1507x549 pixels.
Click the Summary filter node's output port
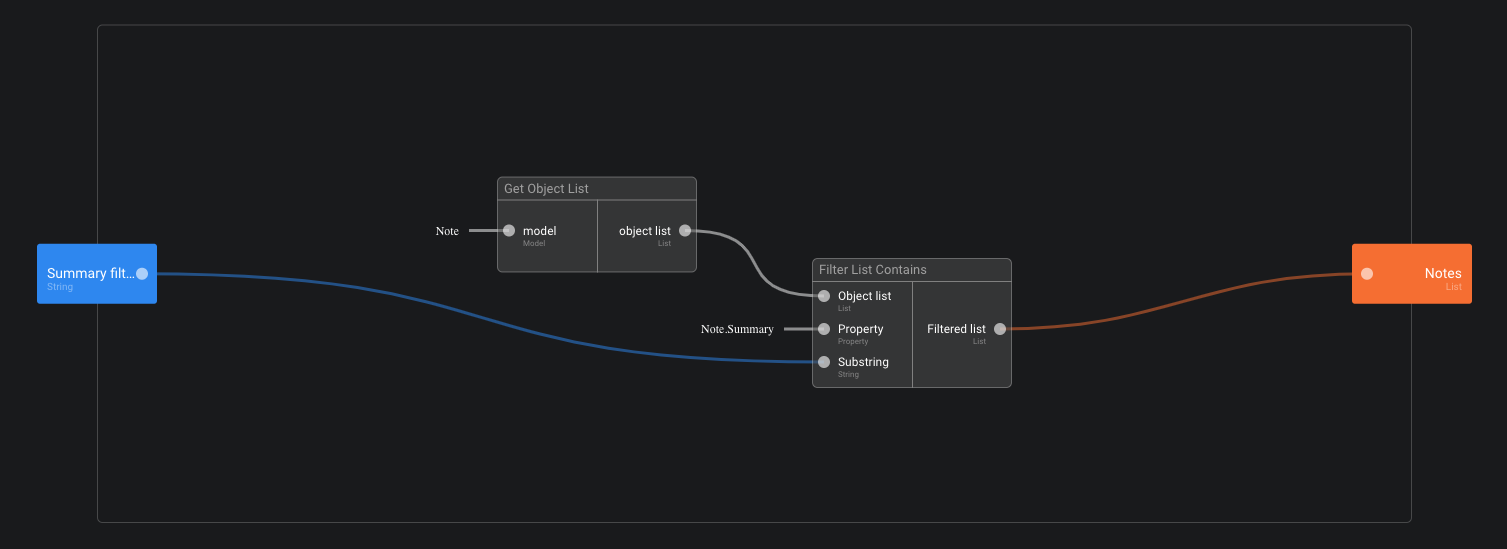point(142,273)
